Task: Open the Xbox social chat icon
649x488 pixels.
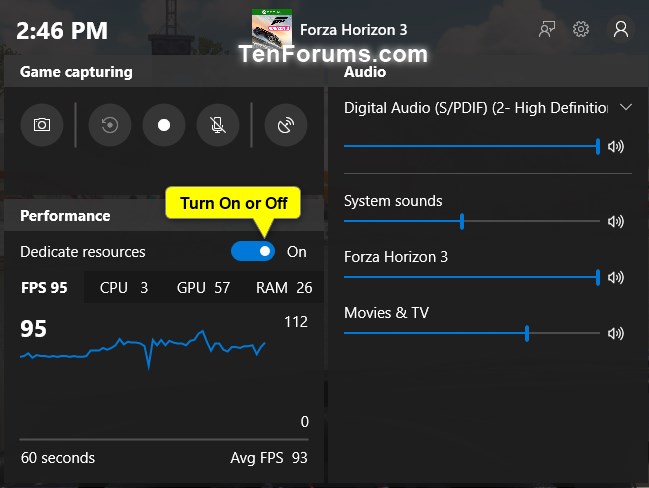Action: (x=546, y=29)
